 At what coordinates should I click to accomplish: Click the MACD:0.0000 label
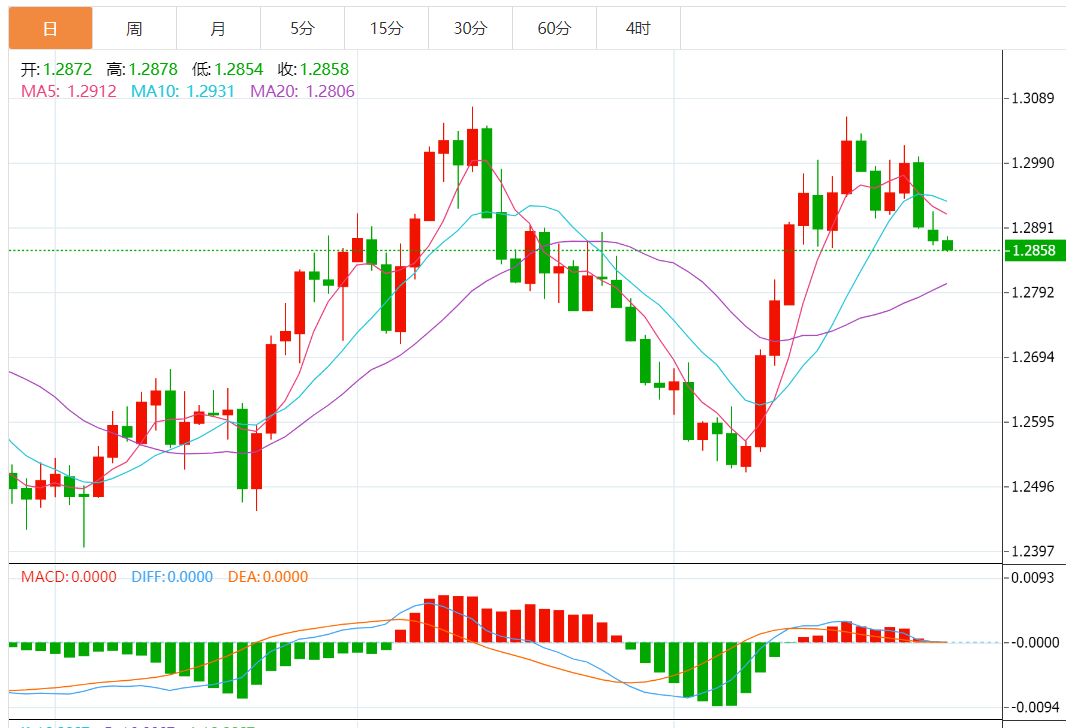69,577
